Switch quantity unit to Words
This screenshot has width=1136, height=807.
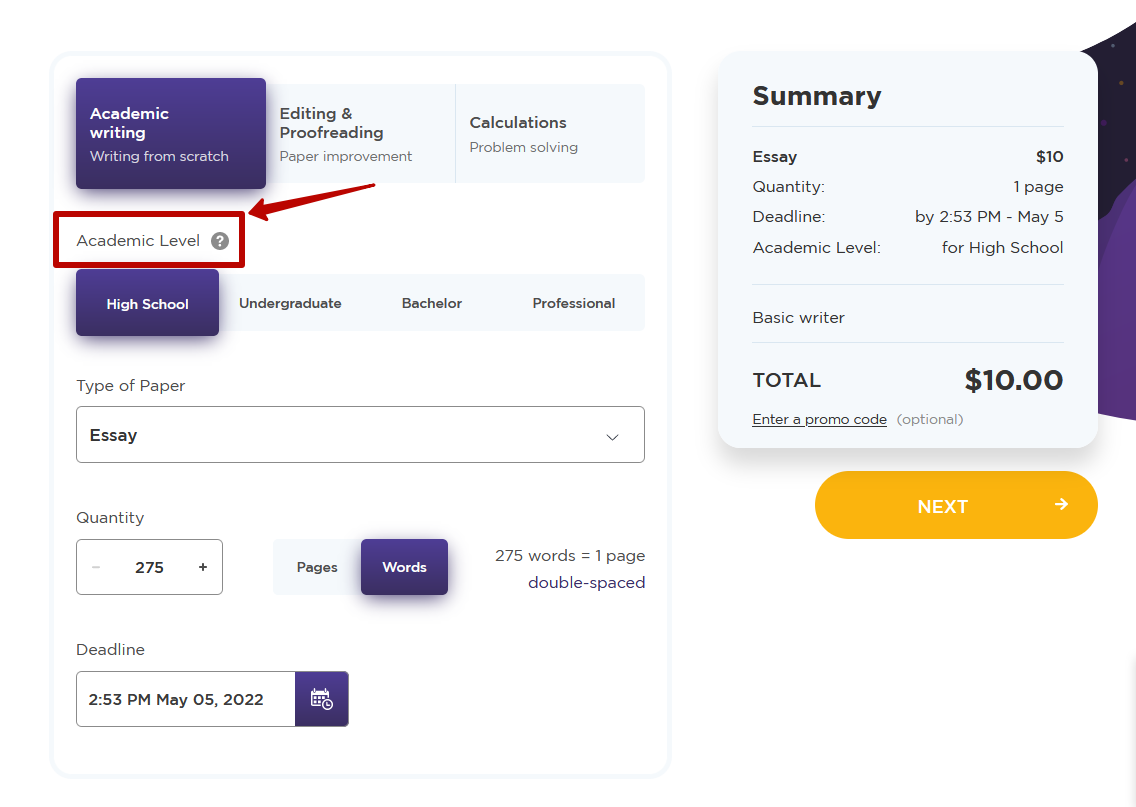point(404,567)
